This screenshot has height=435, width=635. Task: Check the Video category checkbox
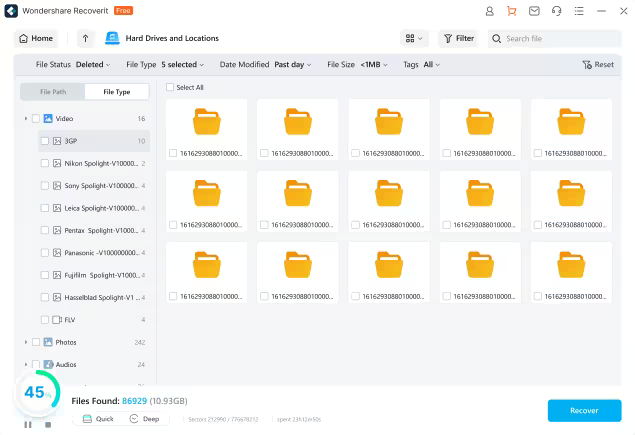pyautogui.click(x=36, y=118)
